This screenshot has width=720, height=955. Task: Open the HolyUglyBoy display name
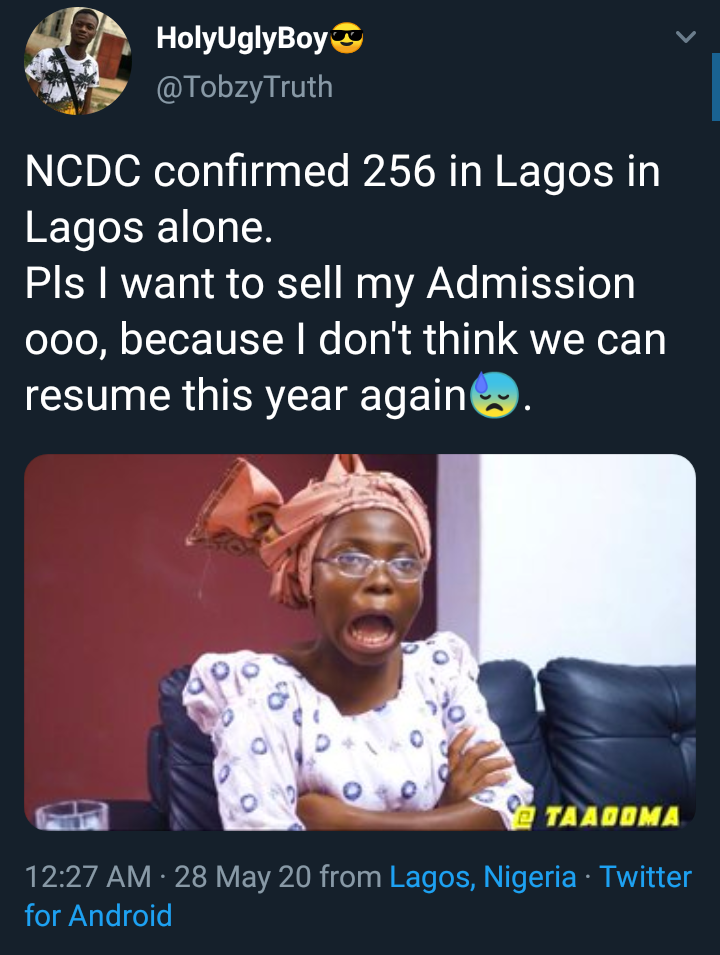click(x=242, y=40)
